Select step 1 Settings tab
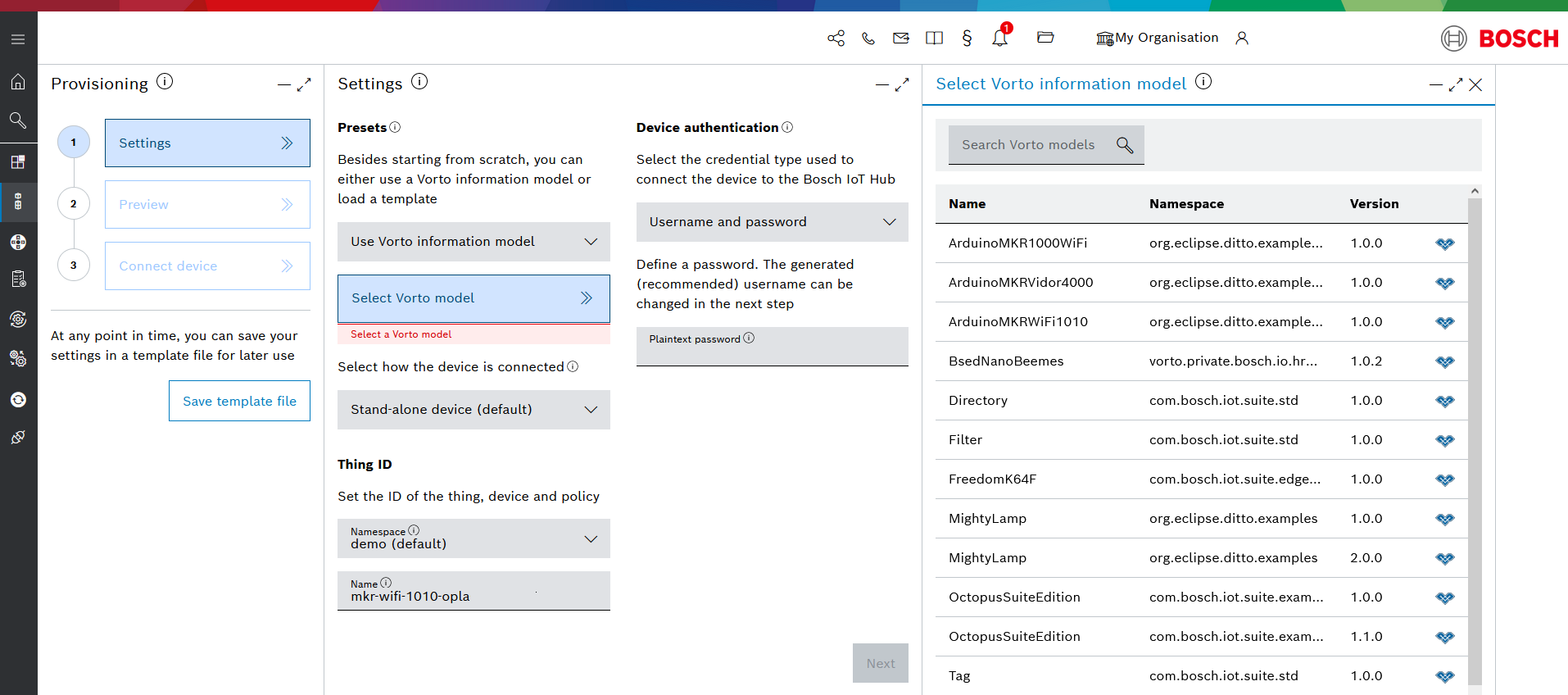The image size is (1568, 695). click(207, 143)
